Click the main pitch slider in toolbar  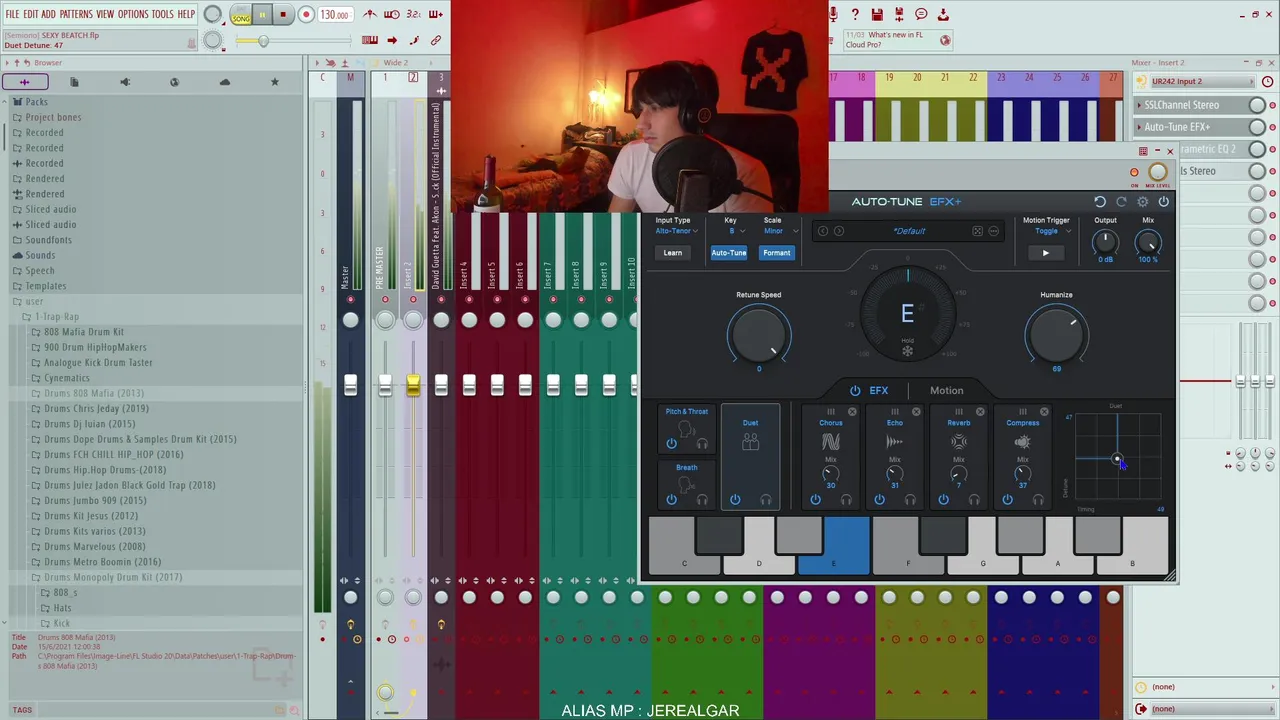click(x=292, y=41)
